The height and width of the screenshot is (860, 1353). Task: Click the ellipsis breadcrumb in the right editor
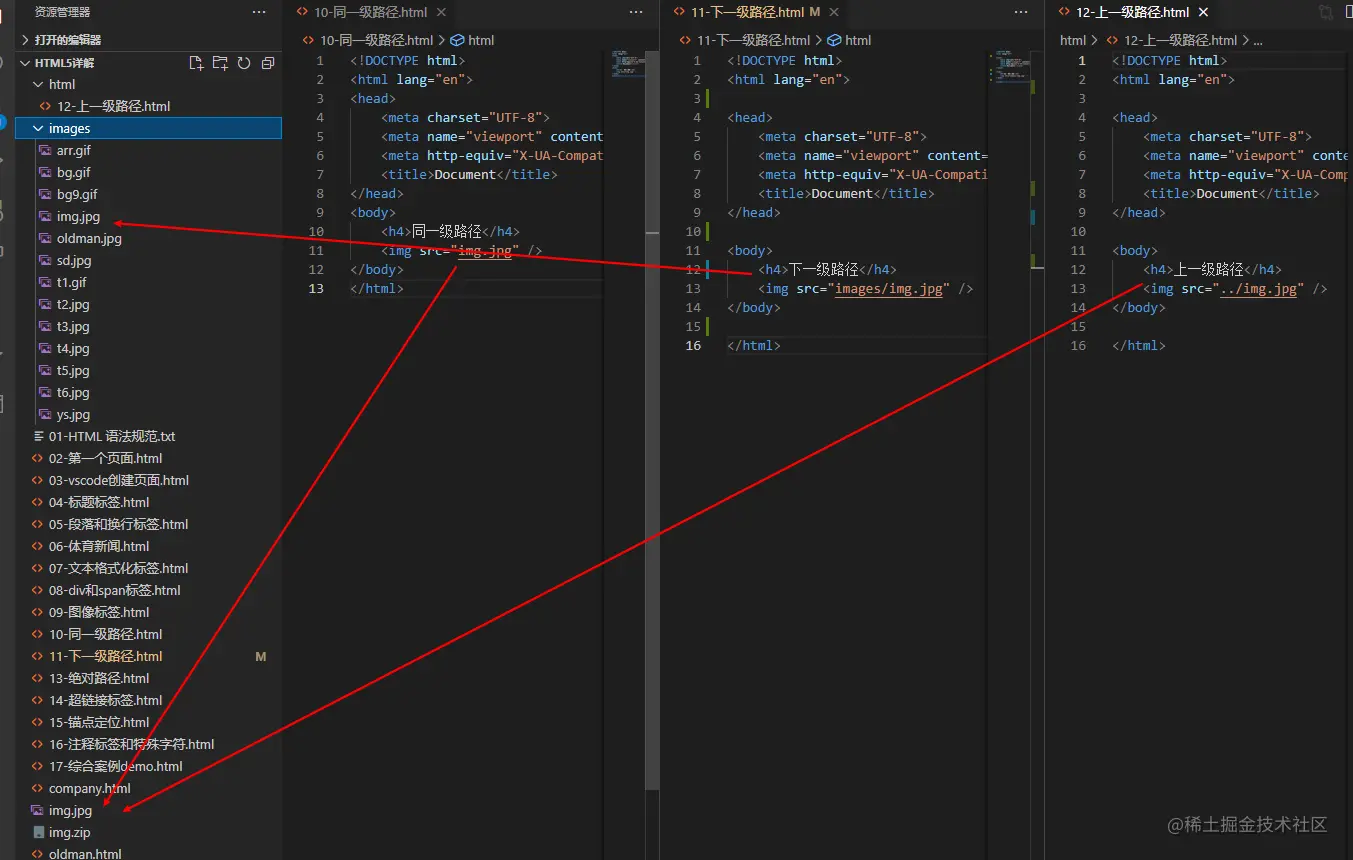[1257, 40]
